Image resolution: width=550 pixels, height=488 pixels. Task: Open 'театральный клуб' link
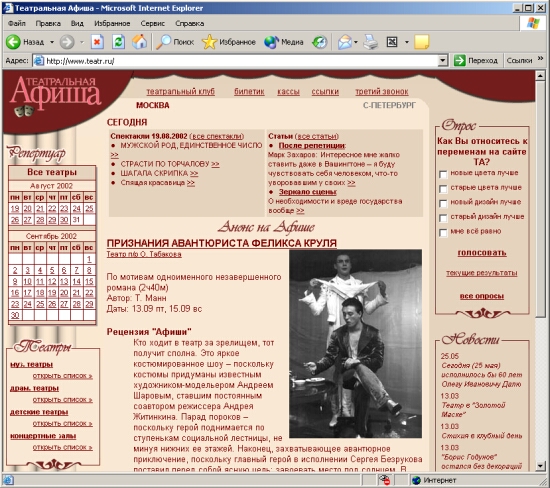tap(181, 92)
